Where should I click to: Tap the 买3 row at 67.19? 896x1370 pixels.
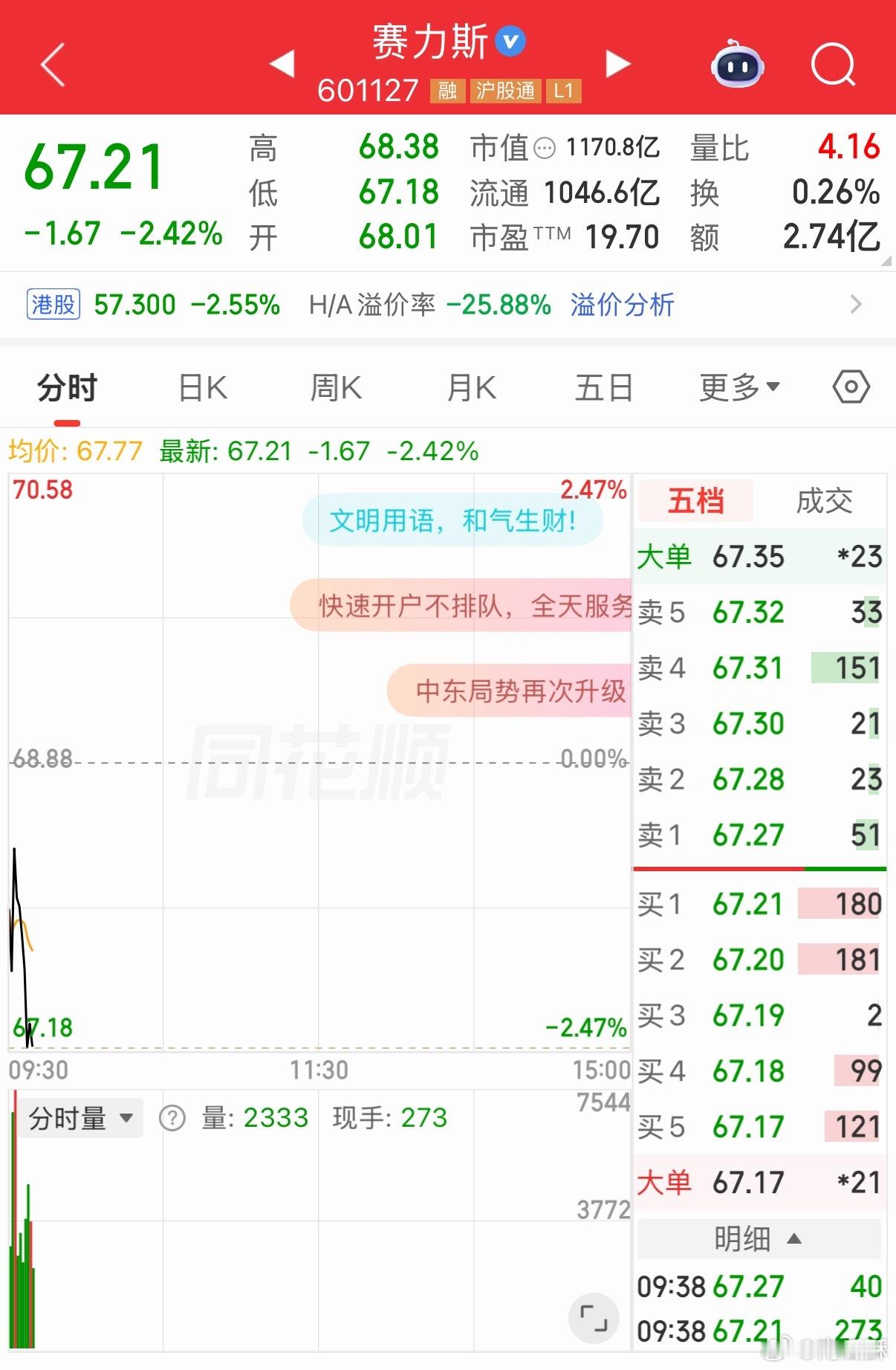[x=760, y=1015]
